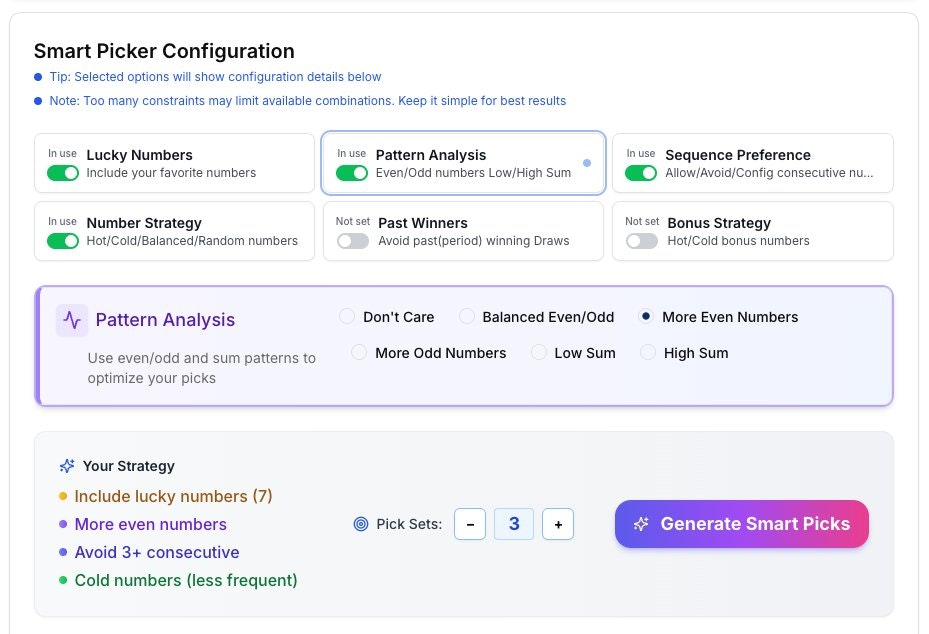
Task: Open the Number Strategy card title
Action: pos(144,223)
